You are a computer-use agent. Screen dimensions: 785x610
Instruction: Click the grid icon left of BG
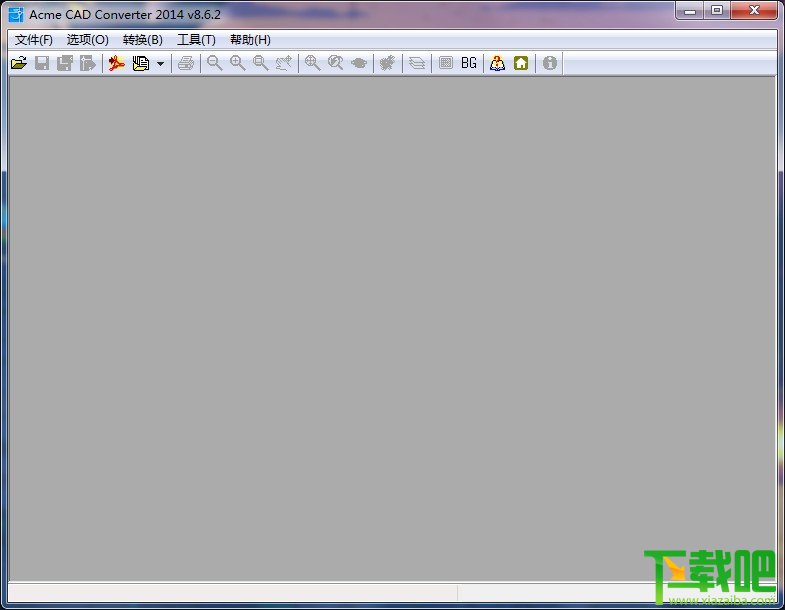[446, 63]
